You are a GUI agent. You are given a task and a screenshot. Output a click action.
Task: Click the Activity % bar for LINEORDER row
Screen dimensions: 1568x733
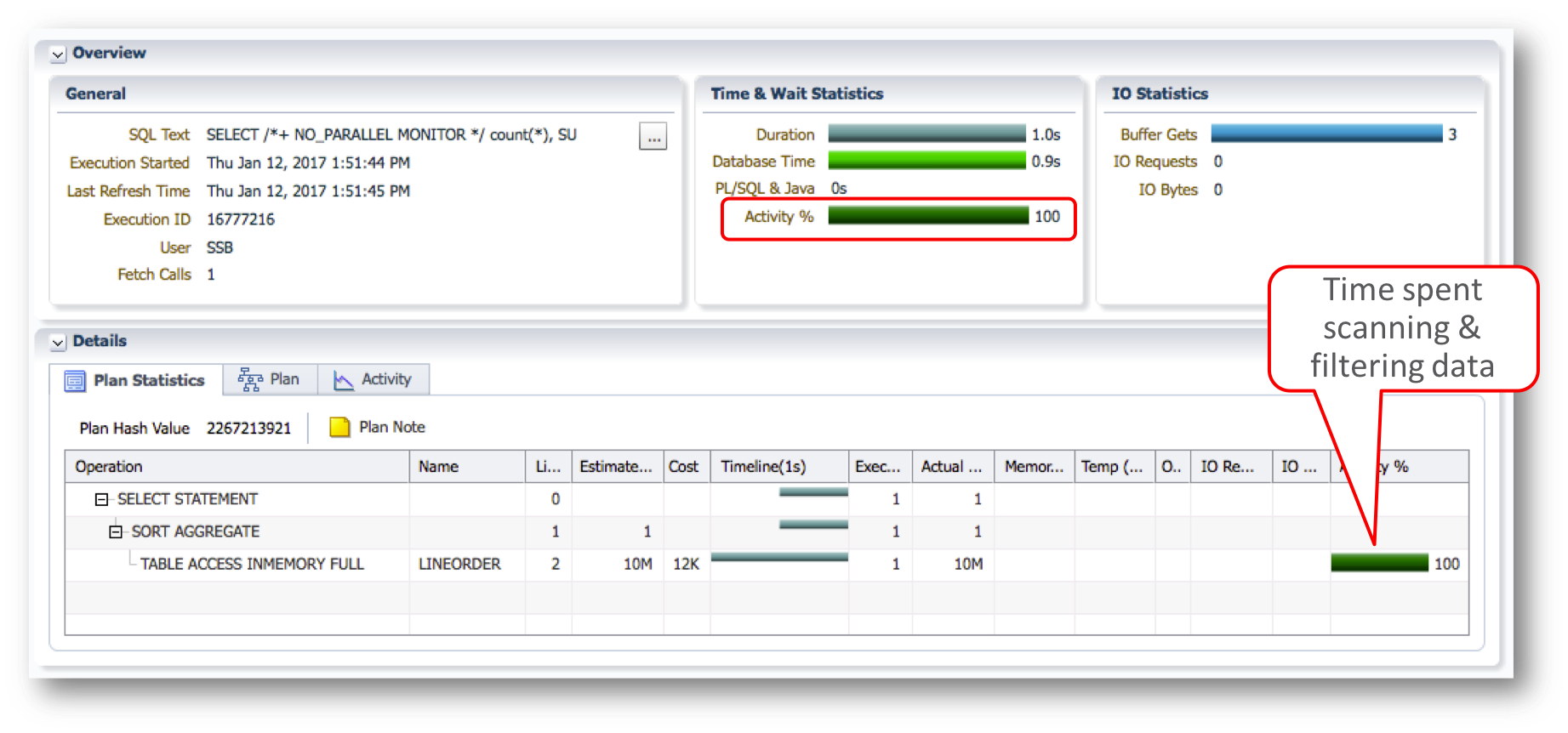coord(1379,563)
